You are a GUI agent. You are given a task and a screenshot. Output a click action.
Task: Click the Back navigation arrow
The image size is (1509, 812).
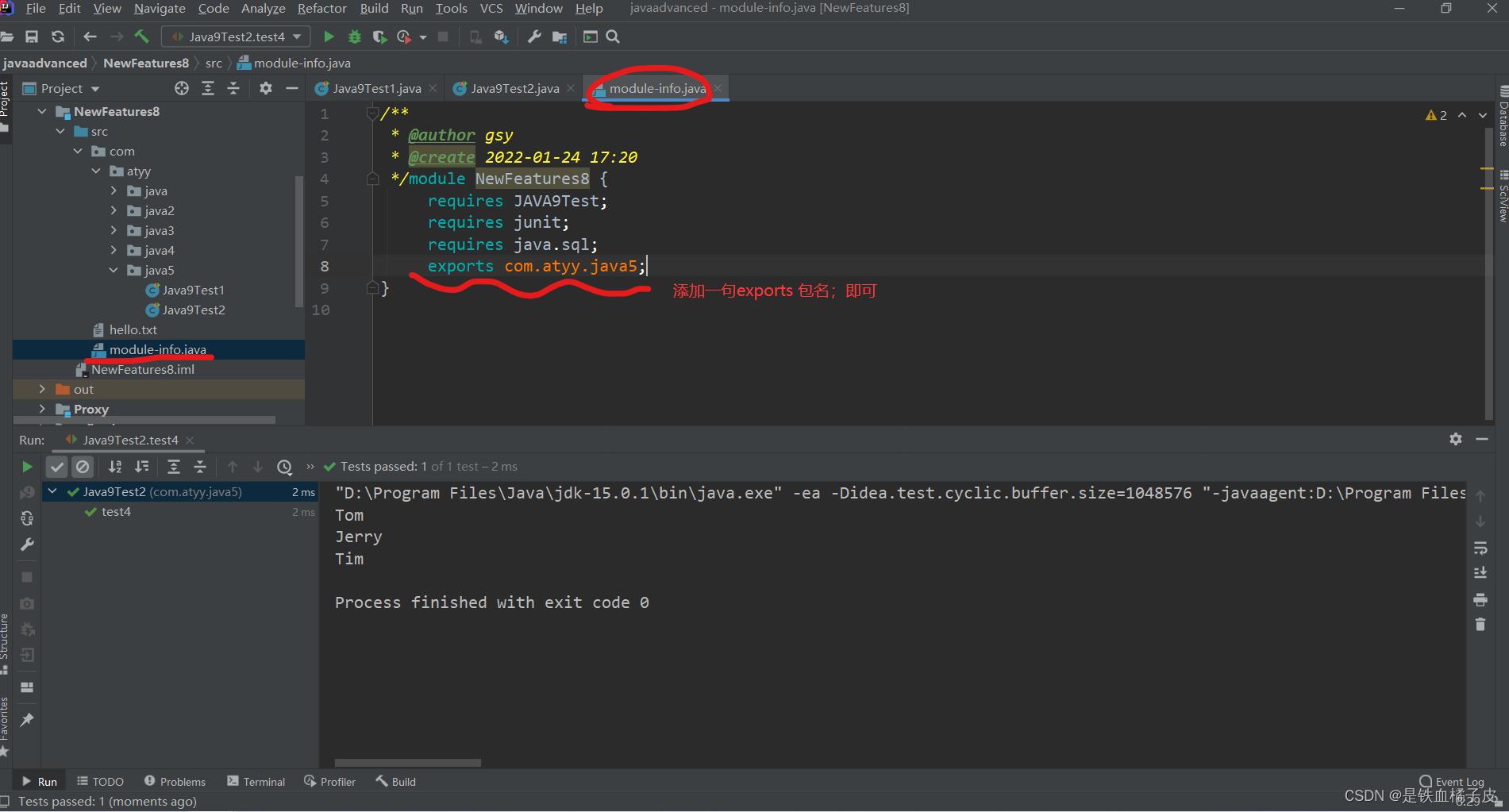[90, 37]
